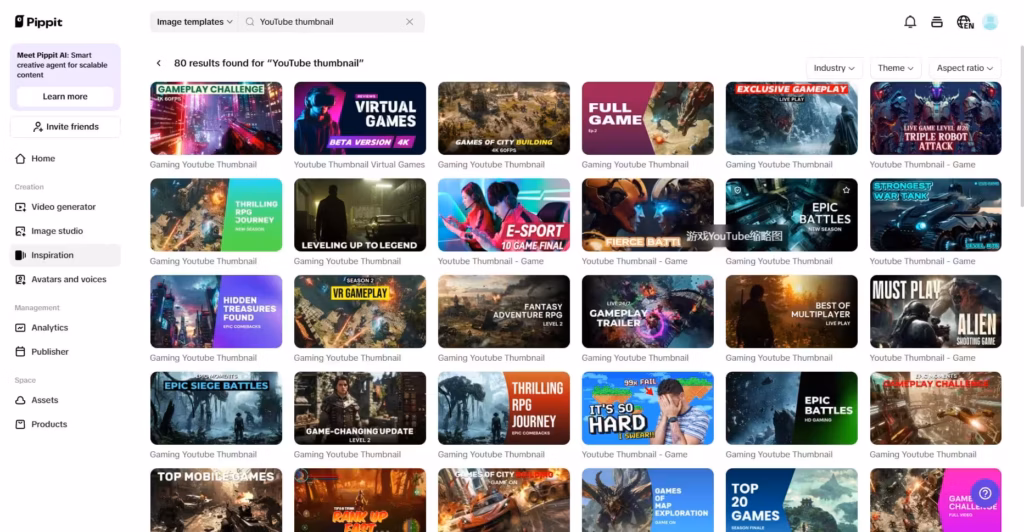
Task: Select the Virtual Games Beta Version thumbnail
Action: [360, 118]
